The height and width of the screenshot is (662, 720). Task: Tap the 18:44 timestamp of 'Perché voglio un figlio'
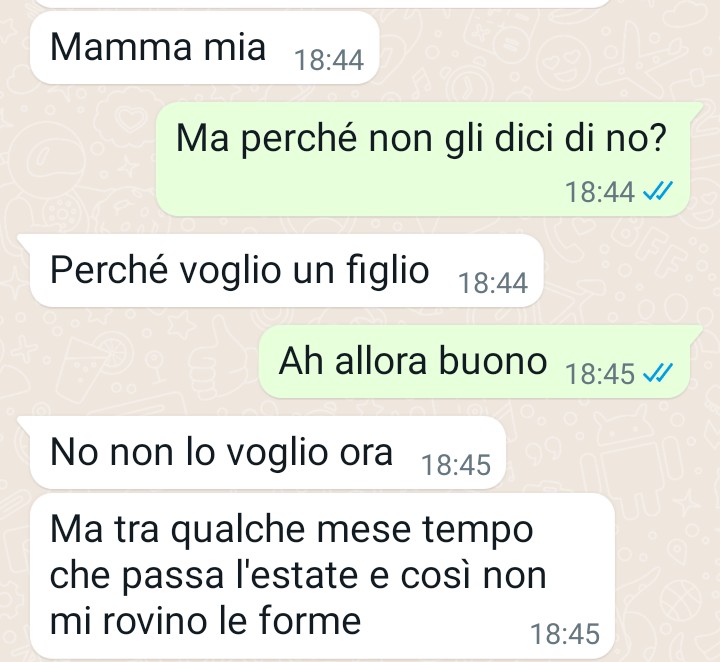[493, 283]
